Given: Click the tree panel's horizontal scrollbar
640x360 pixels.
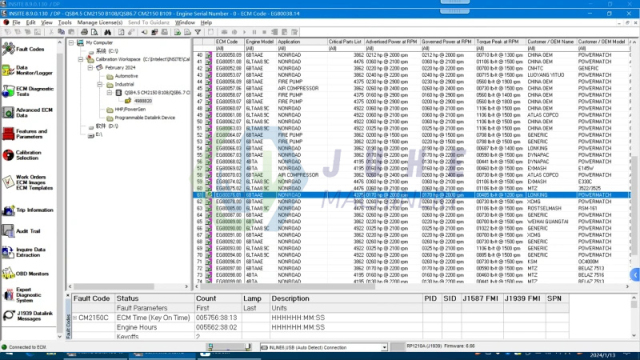Looking at the screenshot, I should pyautogui.click(x=128, y=287).
